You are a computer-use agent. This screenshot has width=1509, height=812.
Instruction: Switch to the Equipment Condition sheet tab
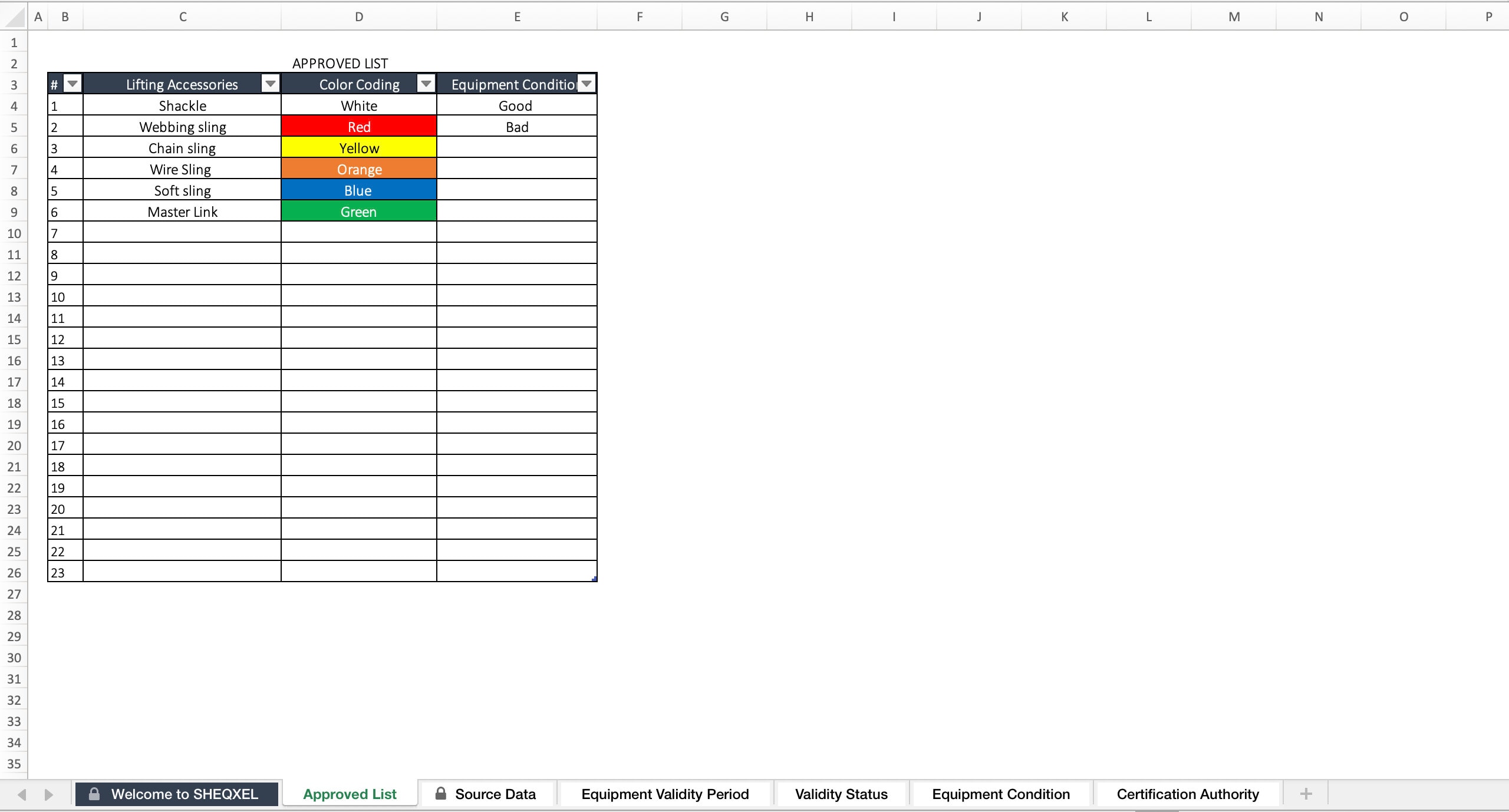pos(1000,794)
